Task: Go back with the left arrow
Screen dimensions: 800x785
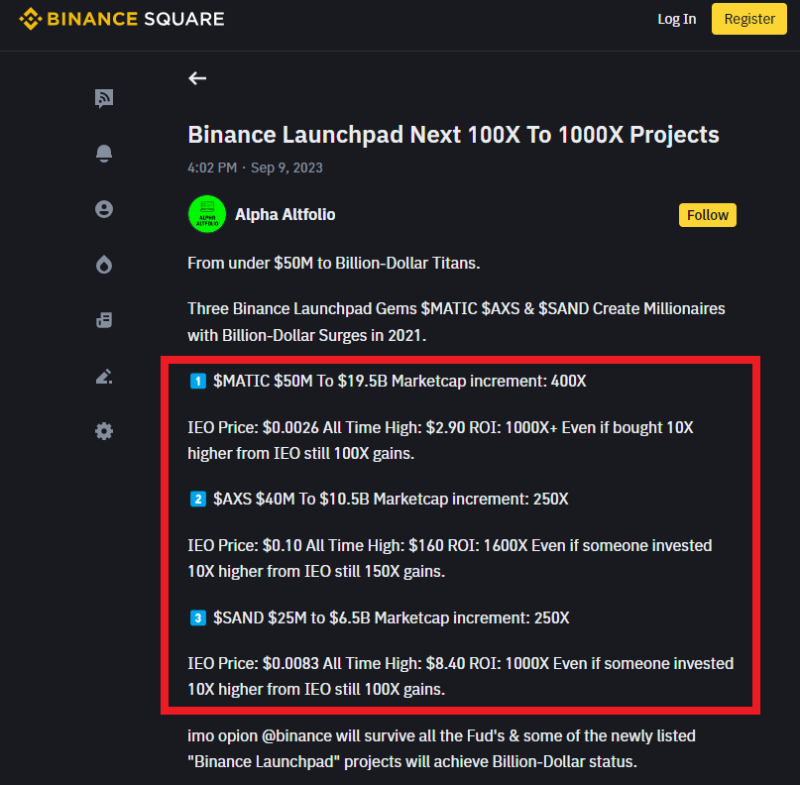Action: (197, 78)
